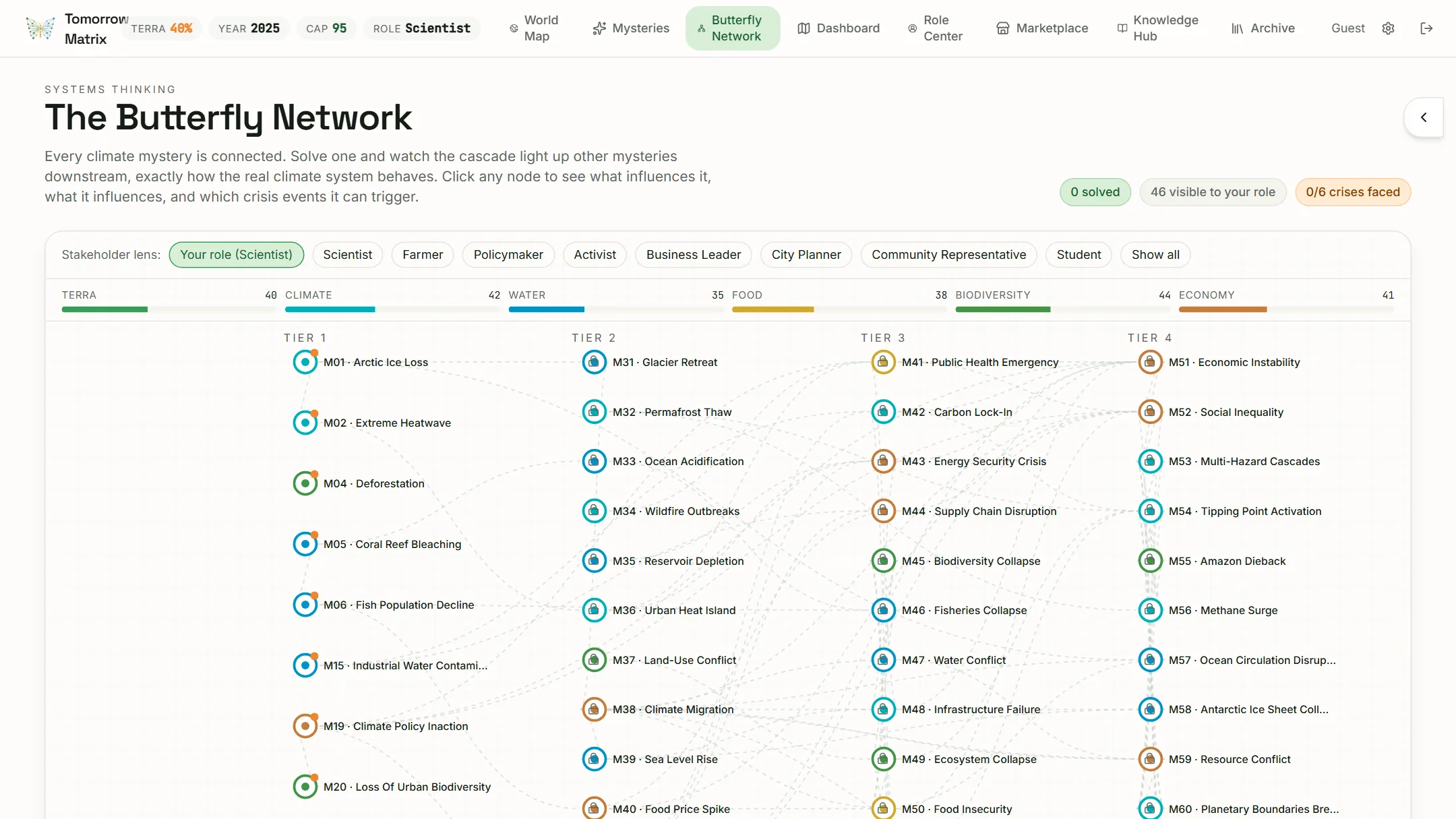The width and height of the screenshot is (1456, 819).
Task: Click M43 Energy Security Crisis lock icon
Action: click(x=883, y=461)
